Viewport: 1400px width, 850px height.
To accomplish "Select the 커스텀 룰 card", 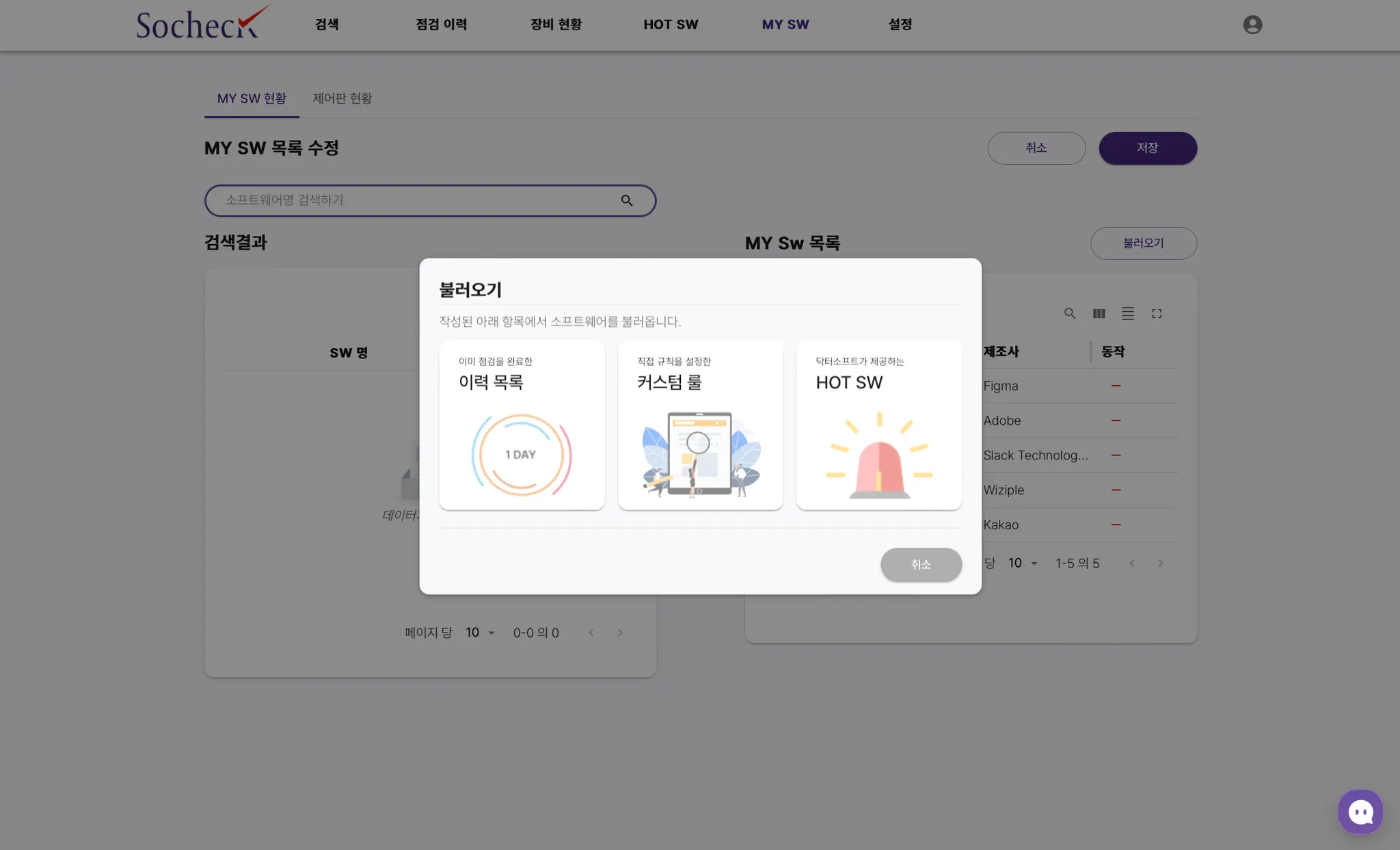I will 700,425.
